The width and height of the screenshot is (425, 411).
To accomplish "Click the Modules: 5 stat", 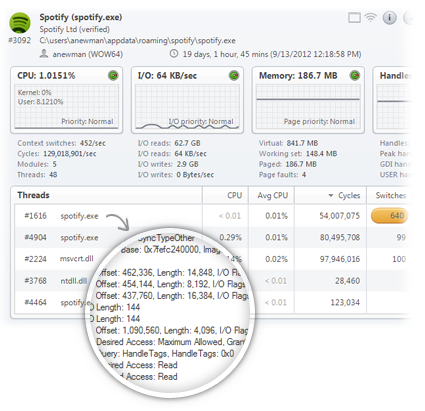I will click(x=37, y=164).
